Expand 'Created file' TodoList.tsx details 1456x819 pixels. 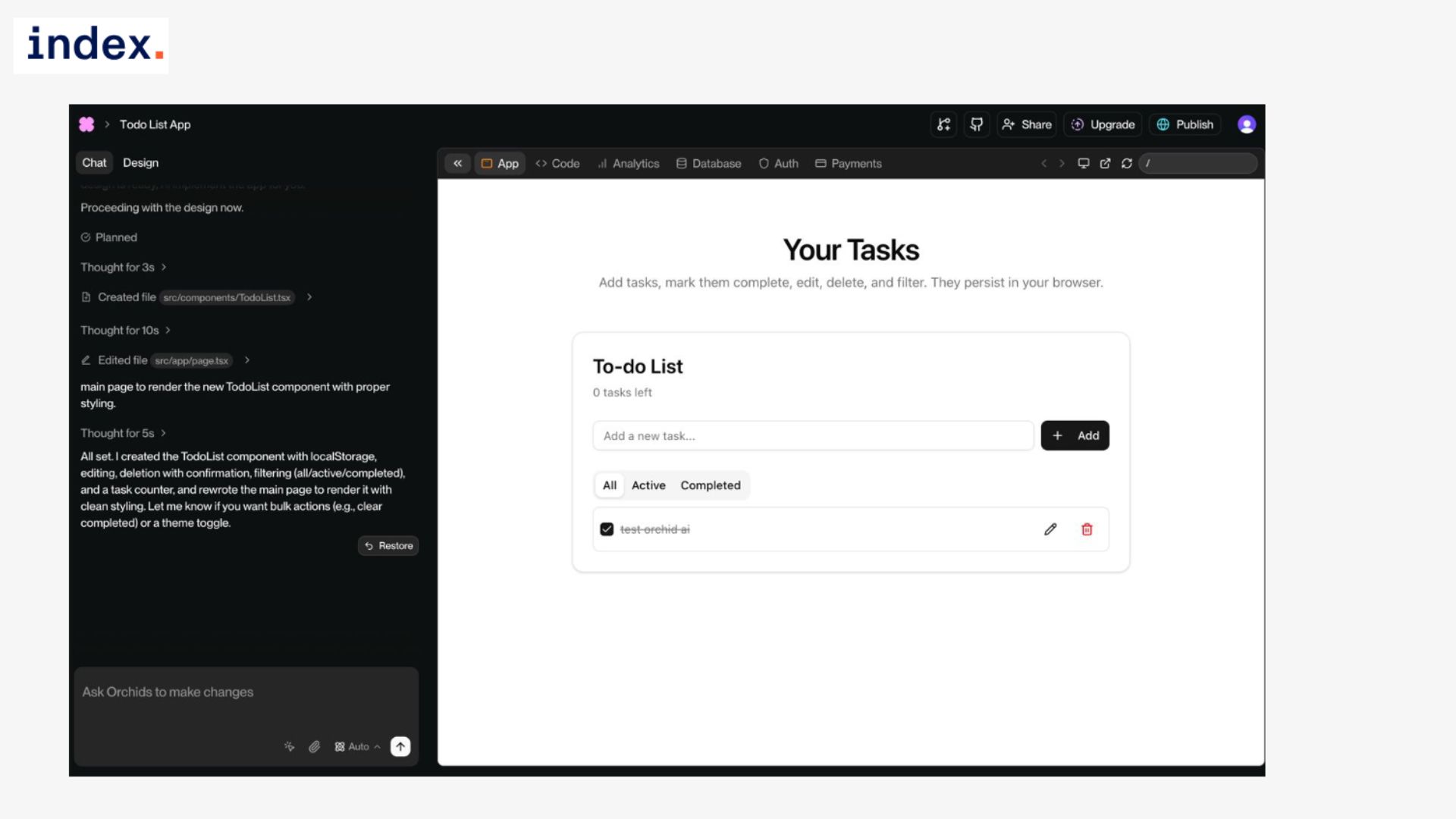pos(309,297)
